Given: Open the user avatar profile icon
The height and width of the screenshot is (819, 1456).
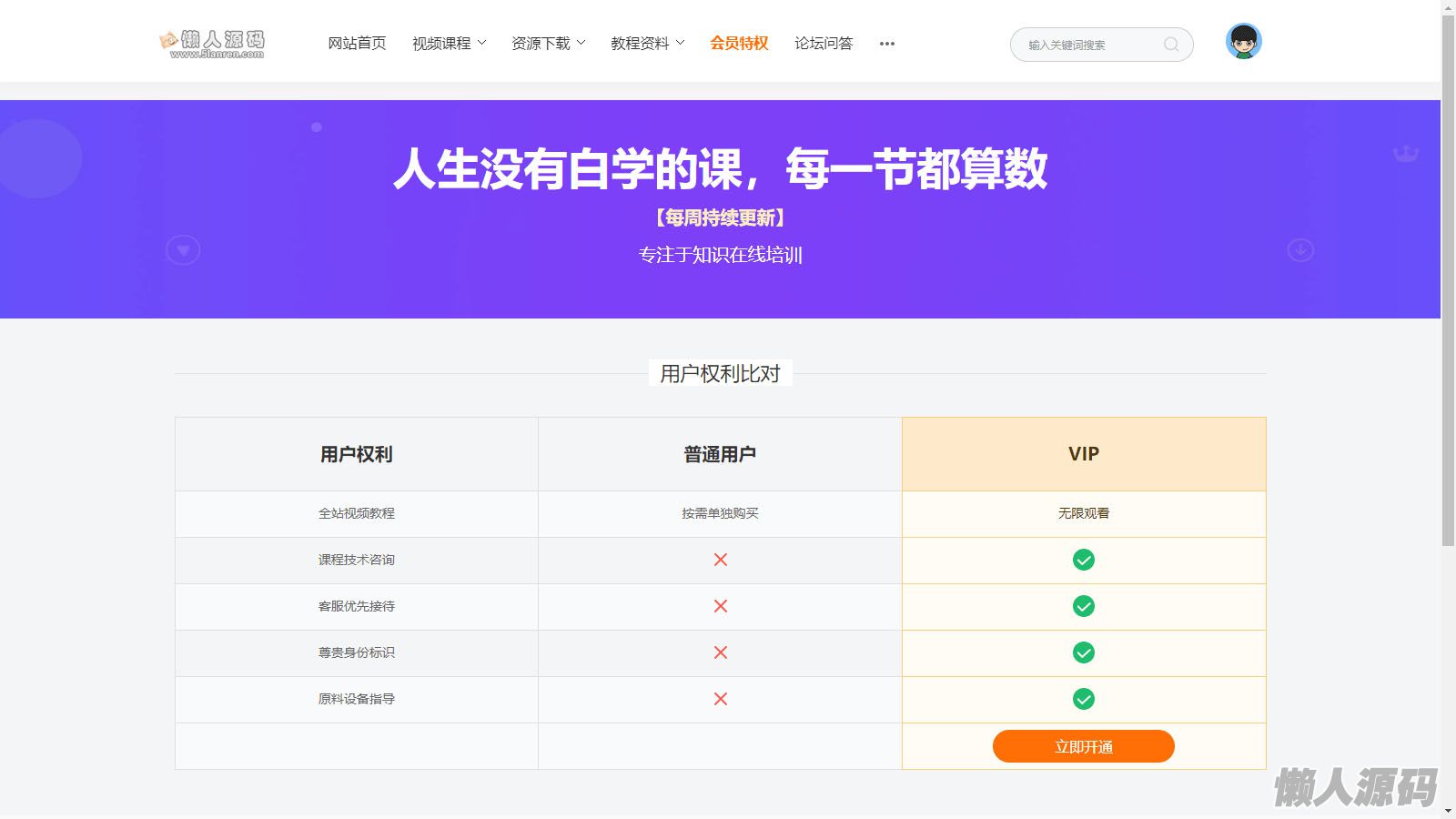Looking at the screenshot, I should [1243, 42].
